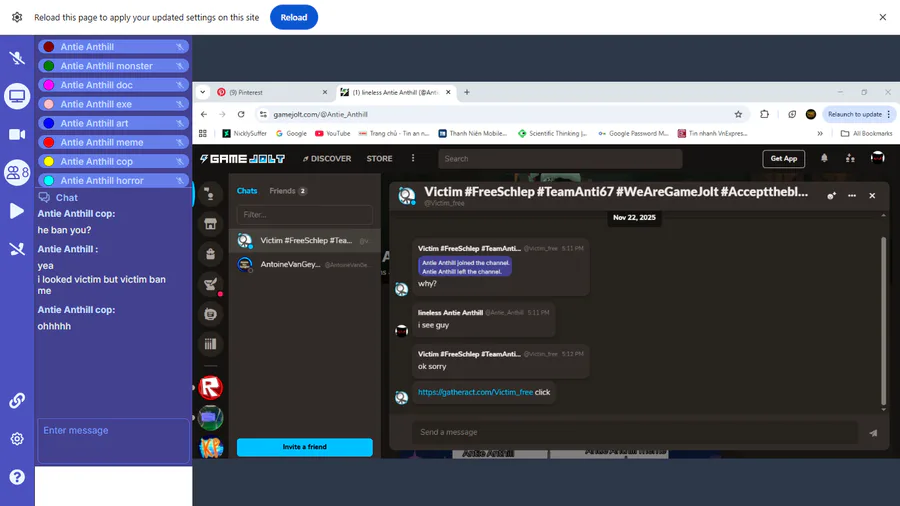This screenshot has width=900, height=506.
Task: Click the Game Jolt Search field
Action: tap(560, 159)
